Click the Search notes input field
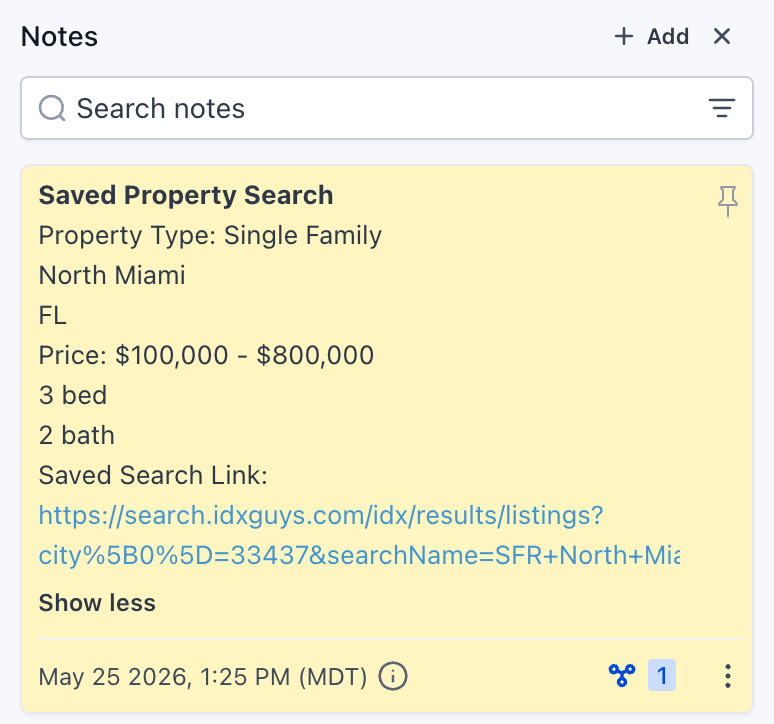The image size is (774, 724). coord(387,108)
